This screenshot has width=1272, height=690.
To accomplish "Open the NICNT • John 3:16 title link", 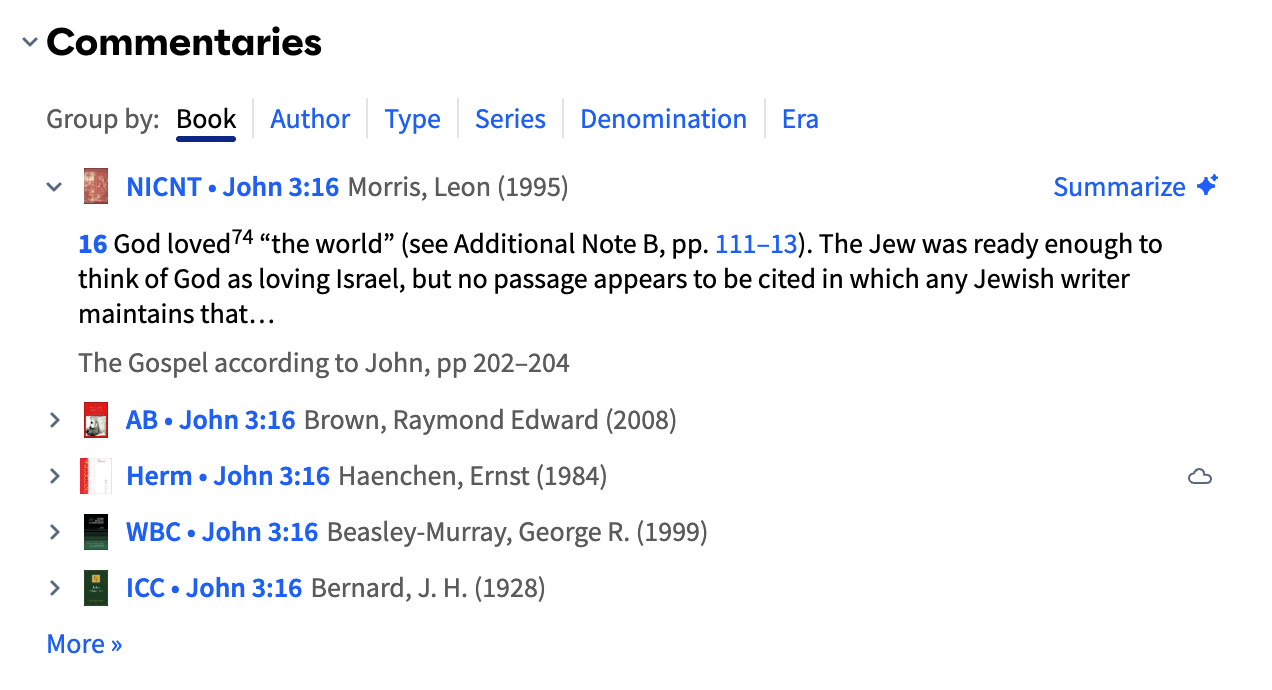I will (x=233, y=187).
